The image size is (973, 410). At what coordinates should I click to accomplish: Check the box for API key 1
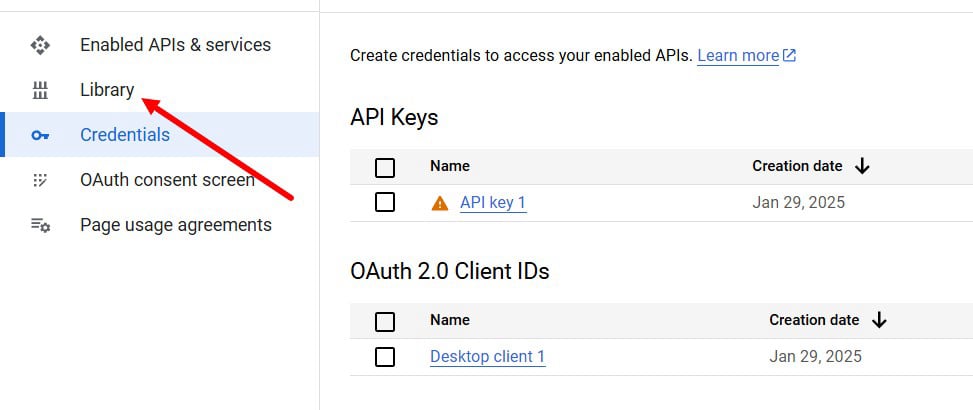click(385, 202)
